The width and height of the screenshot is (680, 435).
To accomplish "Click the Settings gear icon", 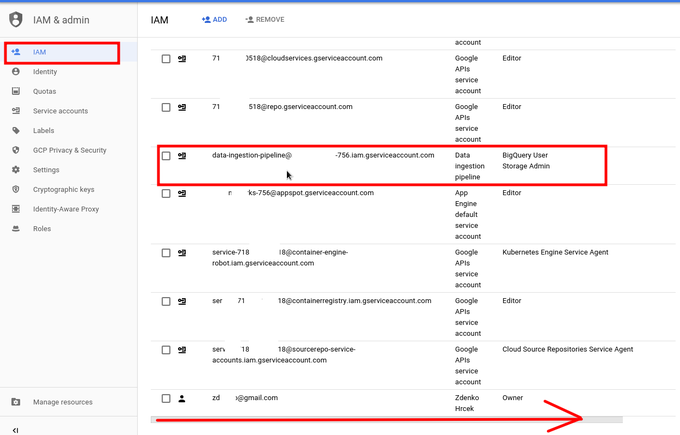I will click(x=16, y=170).
